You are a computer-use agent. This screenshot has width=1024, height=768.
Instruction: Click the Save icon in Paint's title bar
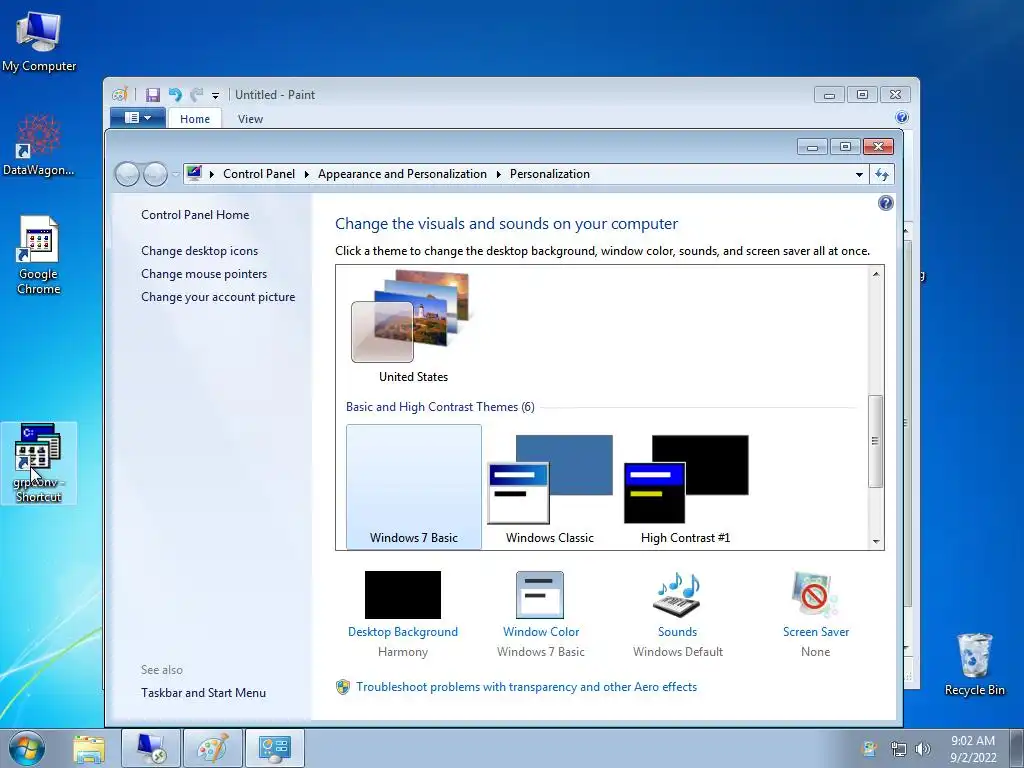152,95
